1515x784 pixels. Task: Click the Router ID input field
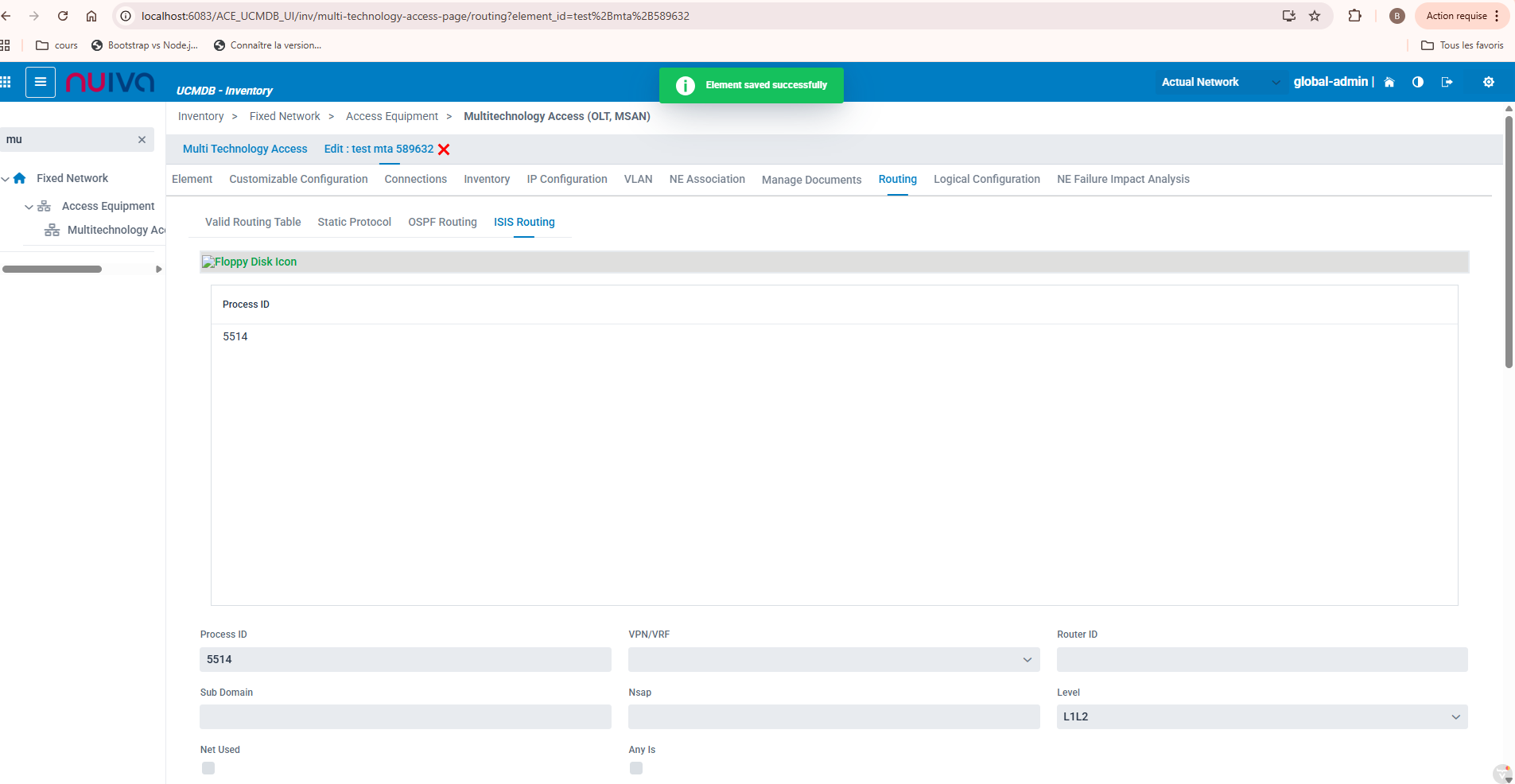tap(1261, 659)
